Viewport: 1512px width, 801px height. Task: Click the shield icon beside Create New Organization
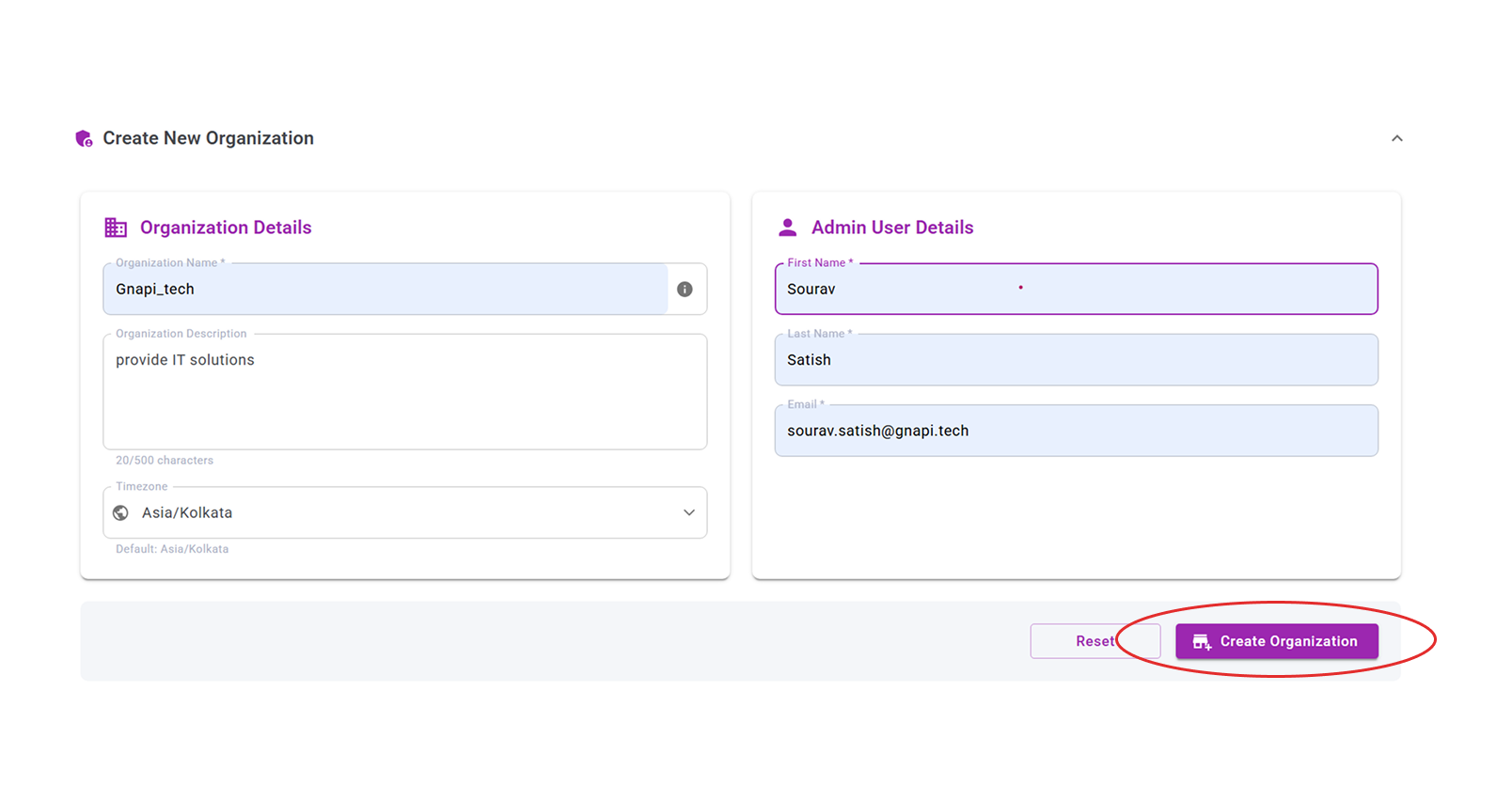click(x=84, y=139)
